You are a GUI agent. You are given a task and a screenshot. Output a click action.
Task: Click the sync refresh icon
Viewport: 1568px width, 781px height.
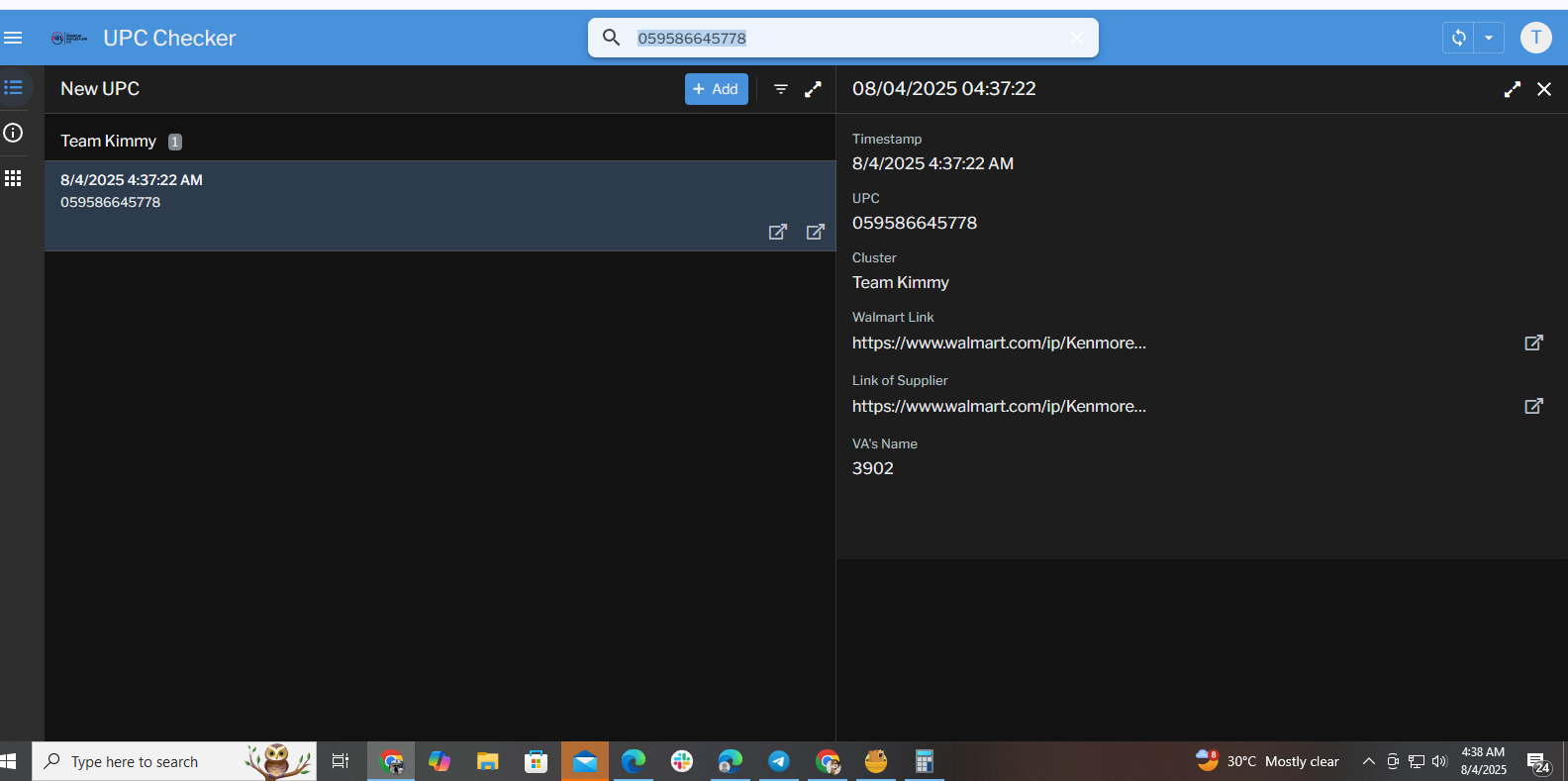(1458, 38)
